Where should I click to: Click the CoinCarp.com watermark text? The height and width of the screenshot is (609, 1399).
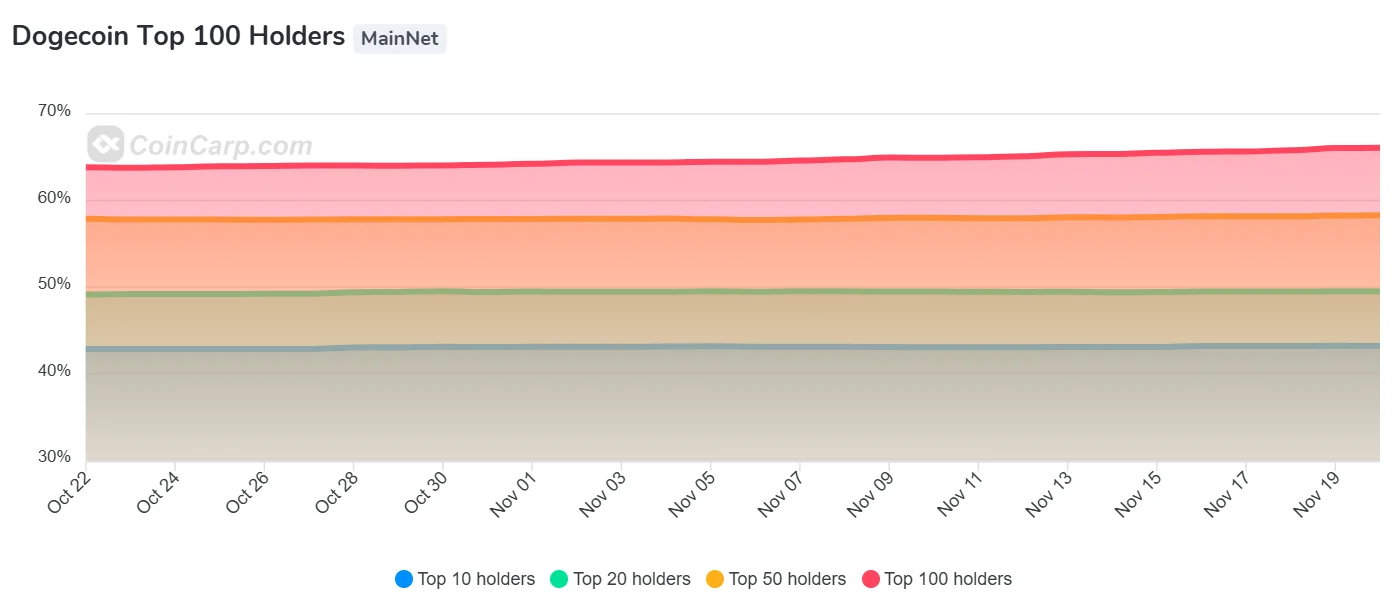pos(220,146)
